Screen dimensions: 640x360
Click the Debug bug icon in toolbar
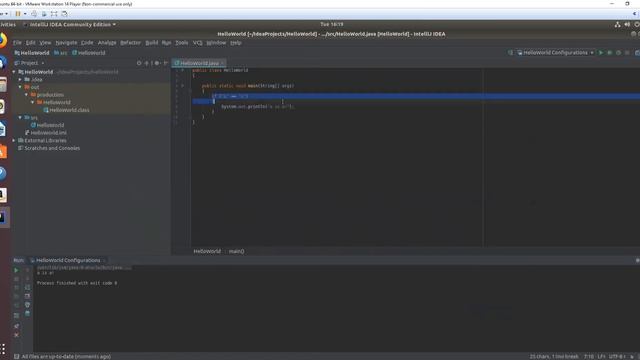click(609, 53)
